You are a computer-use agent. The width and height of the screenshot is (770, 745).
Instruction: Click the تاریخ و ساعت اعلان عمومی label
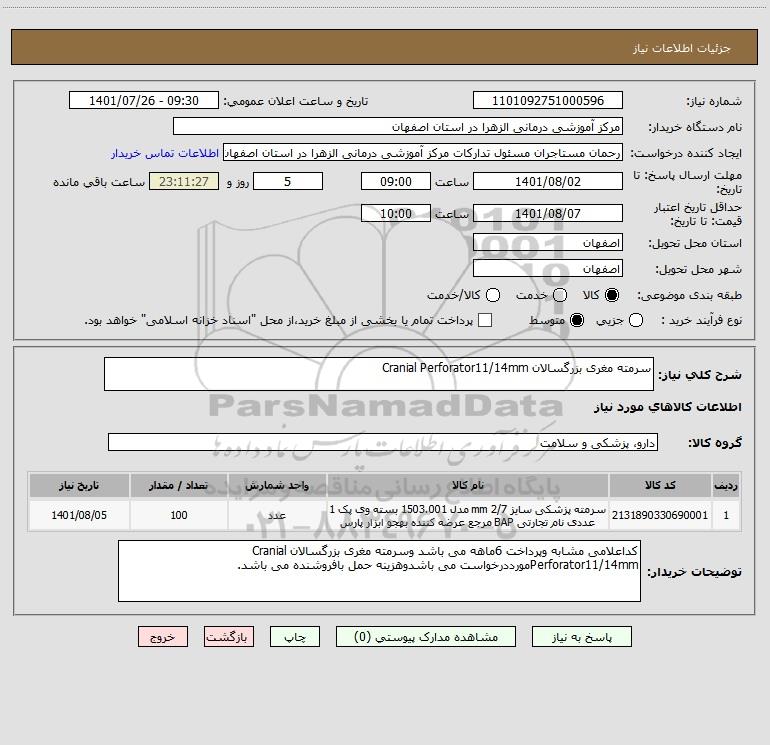pos(296,102)
